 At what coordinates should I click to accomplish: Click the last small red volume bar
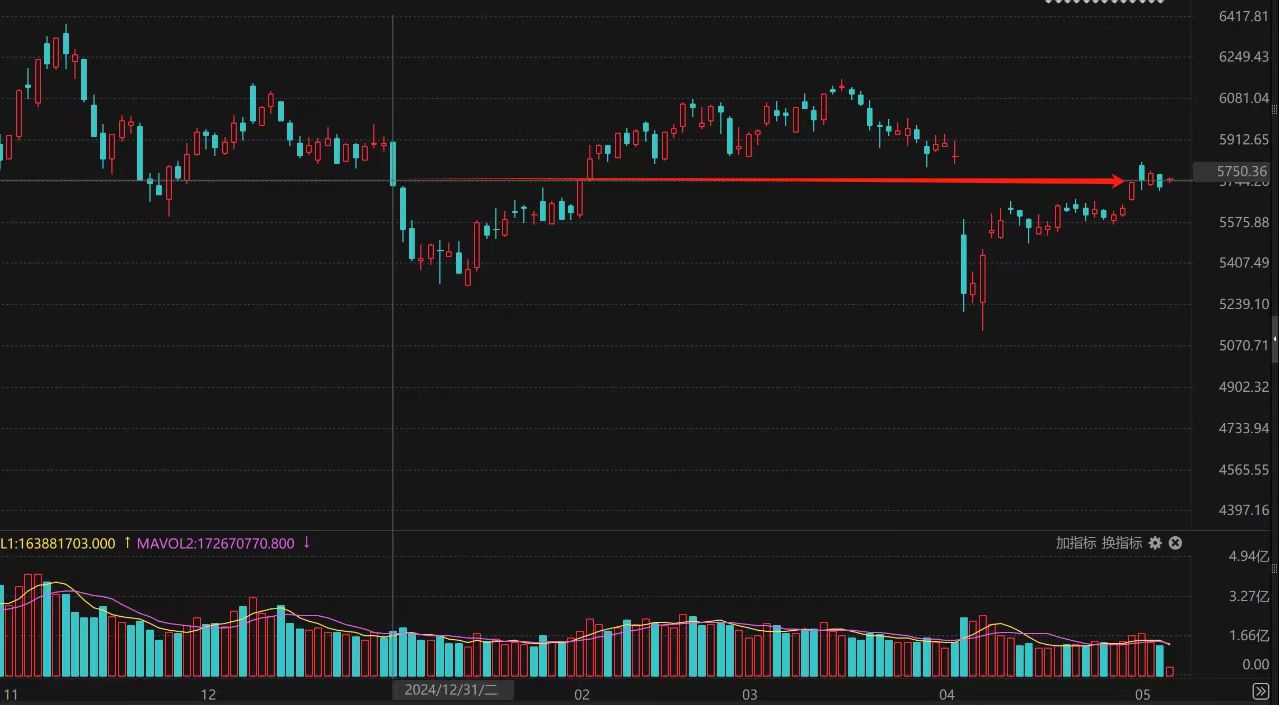click(1170, 671)
